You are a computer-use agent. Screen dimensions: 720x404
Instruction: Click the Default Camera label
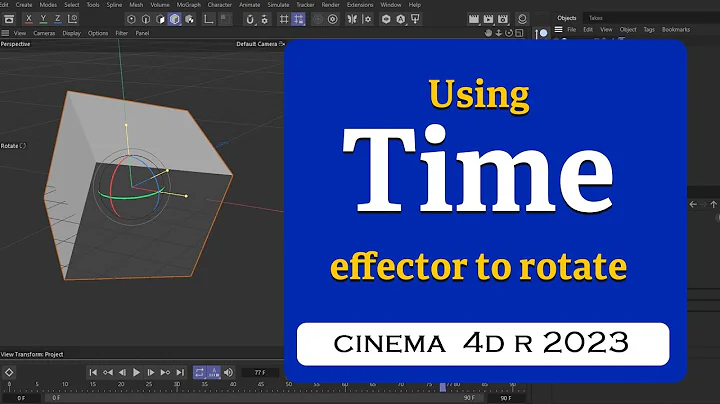click(257, 44)
